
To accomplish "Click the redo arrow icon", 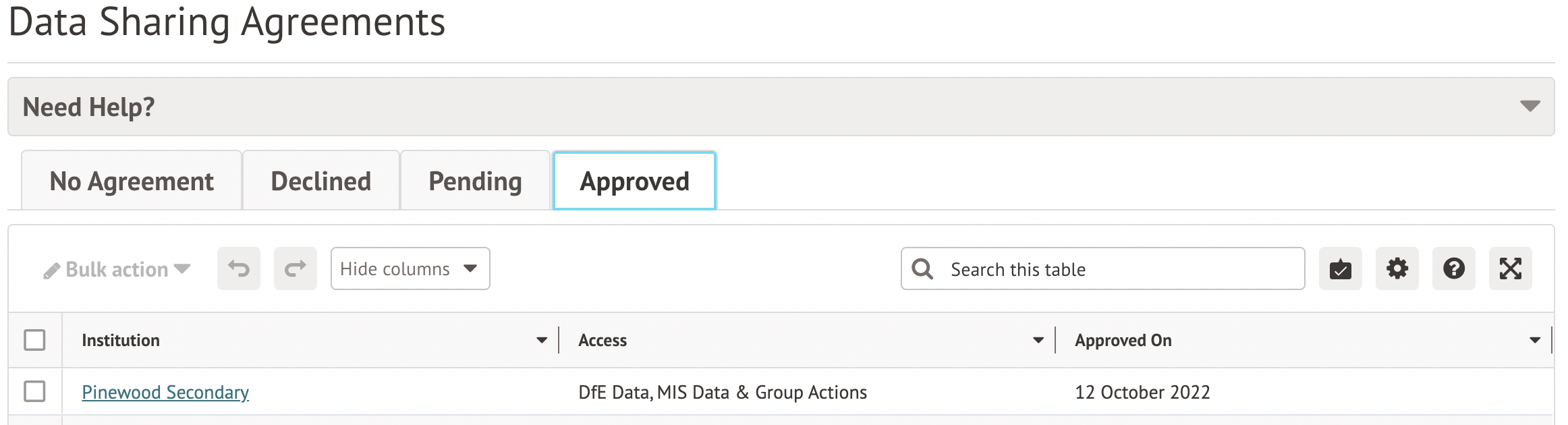I will (295, 268).
